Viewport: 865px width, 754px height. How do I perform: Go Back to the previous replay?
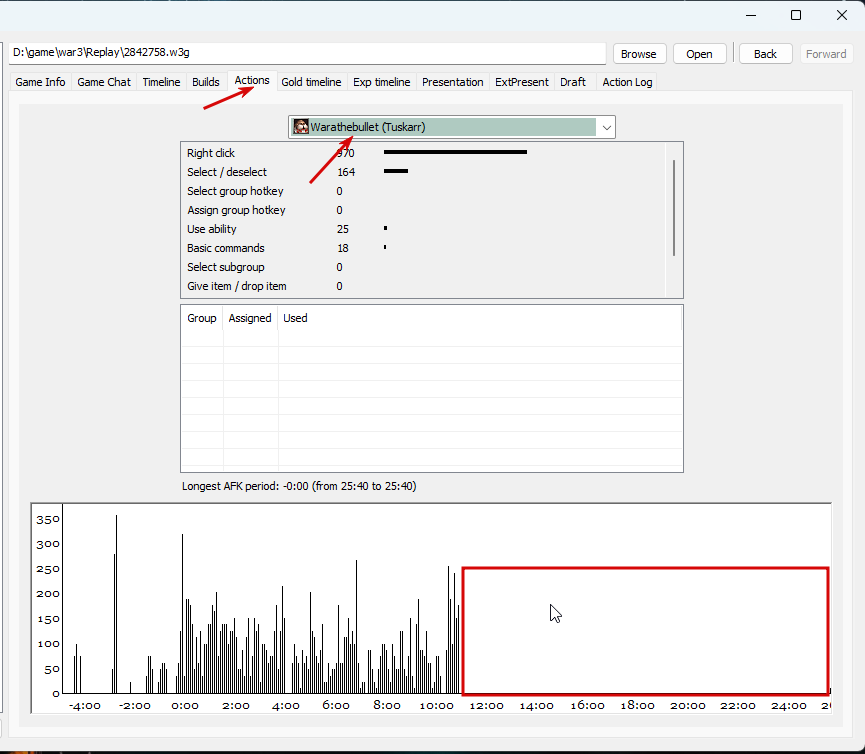[765, 54]
